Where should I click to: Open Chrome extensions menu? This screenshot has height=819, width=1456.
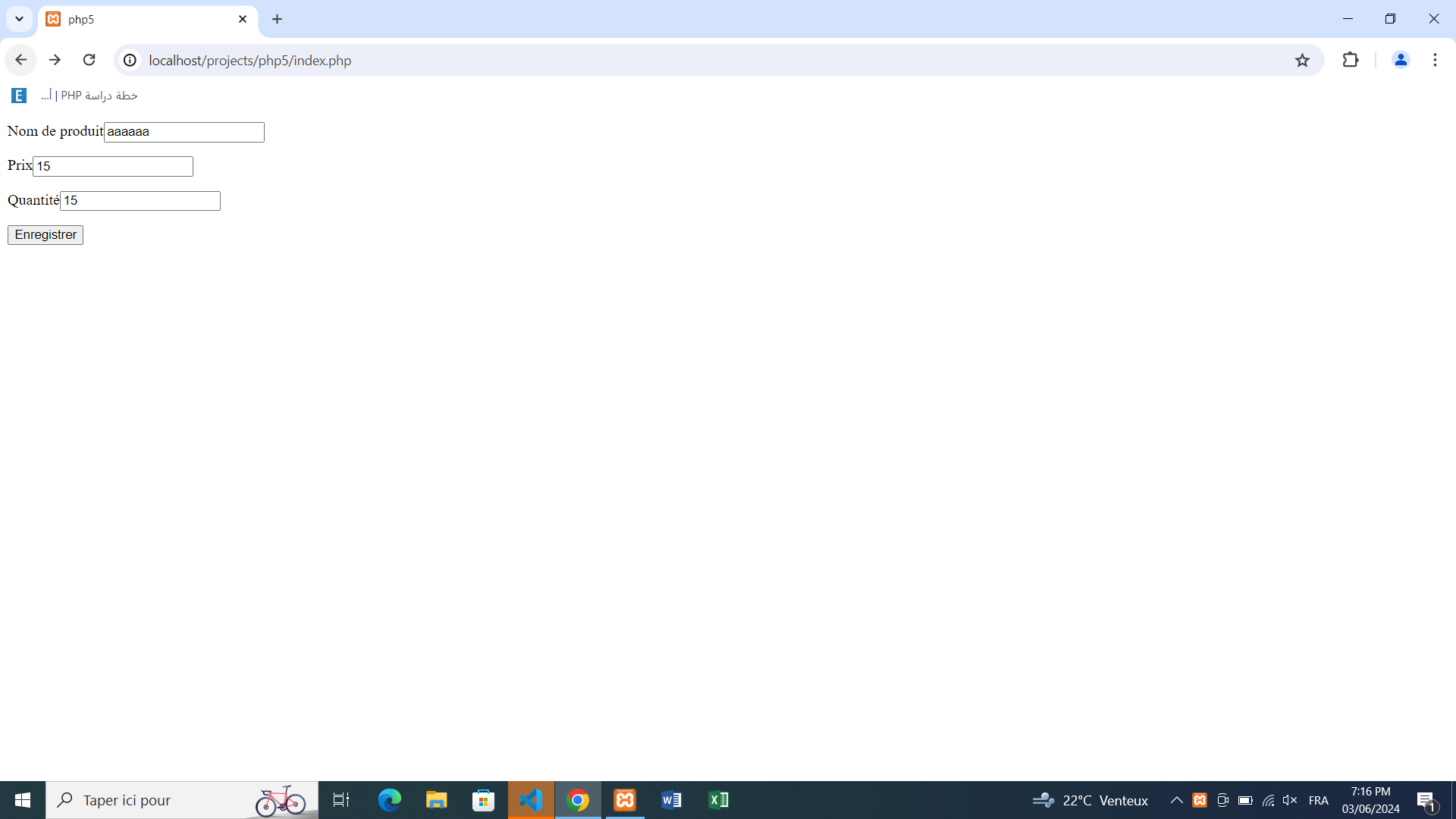coord(1351,60)
